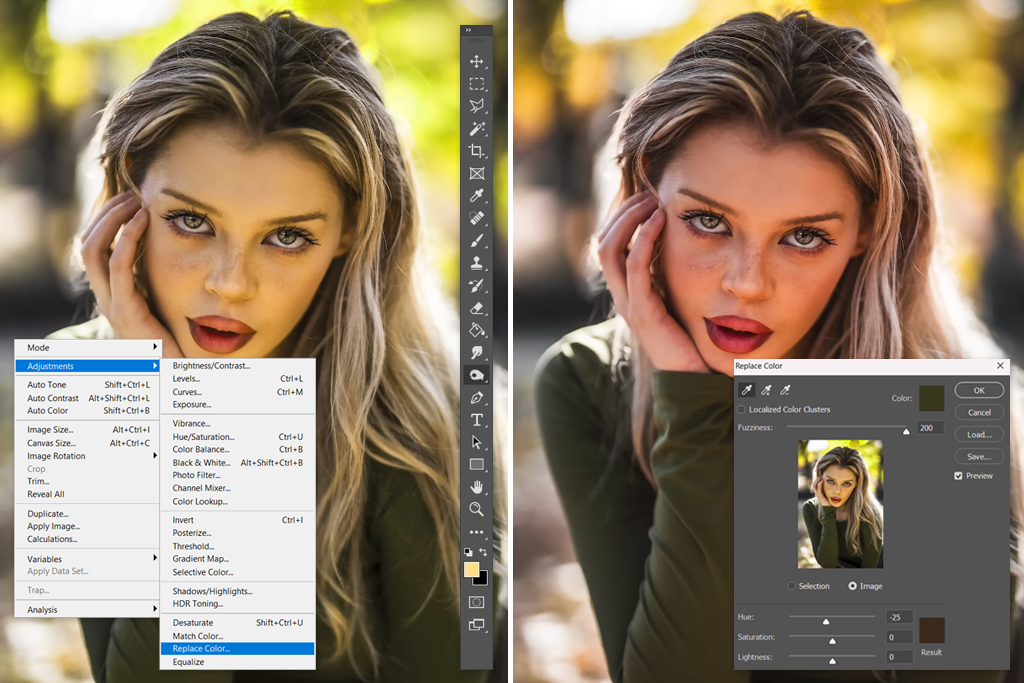1024x683 pixels.
Task: Choose Desaturate adjustment
Action: 238,623
